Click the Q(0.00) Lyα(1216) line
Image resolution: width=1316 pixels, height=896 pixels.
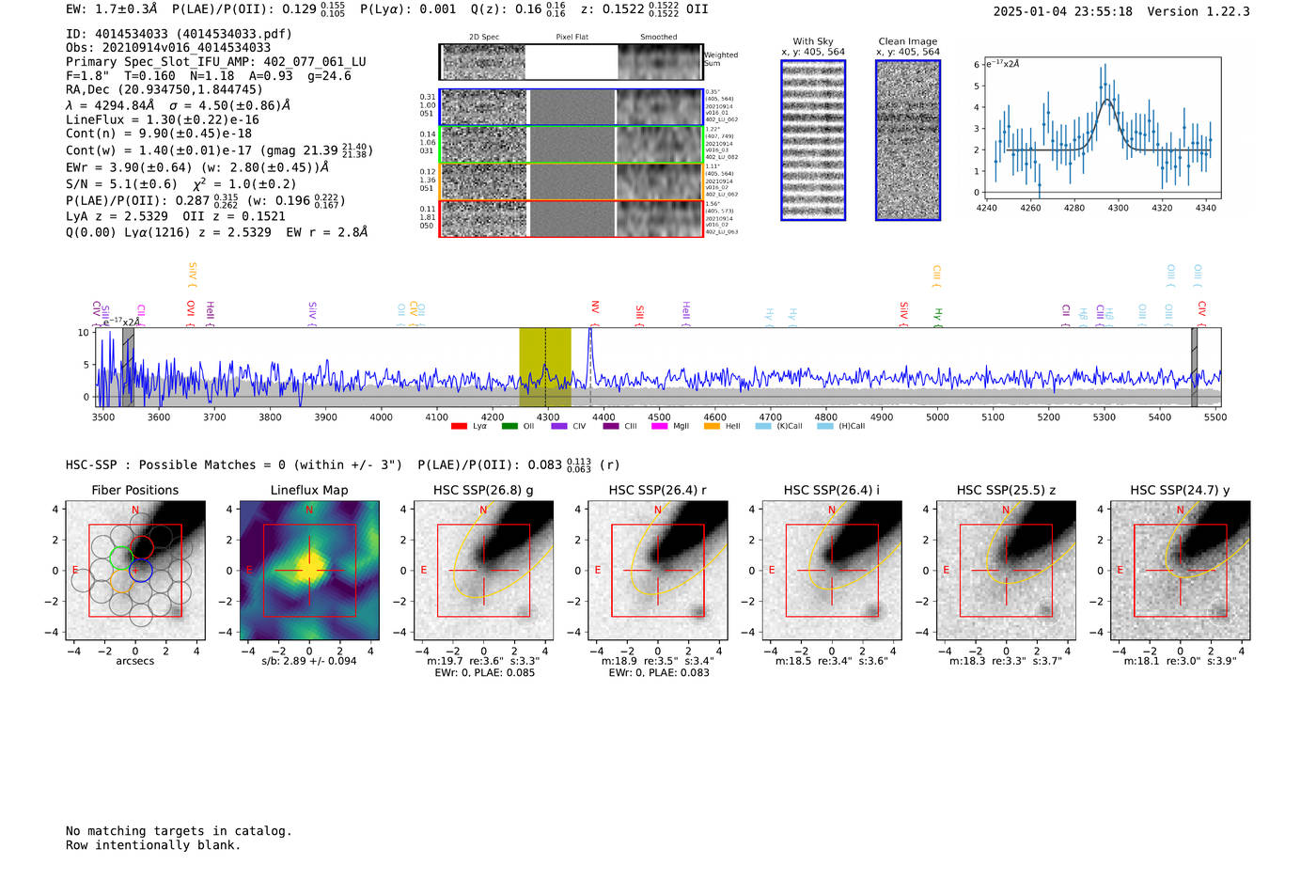(x=216, y=232)
